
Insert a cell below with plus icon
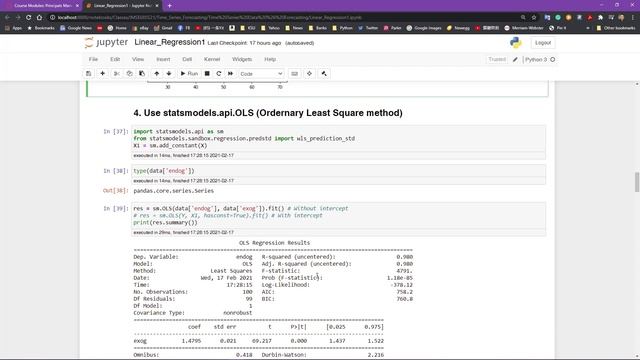pos(102,73)
